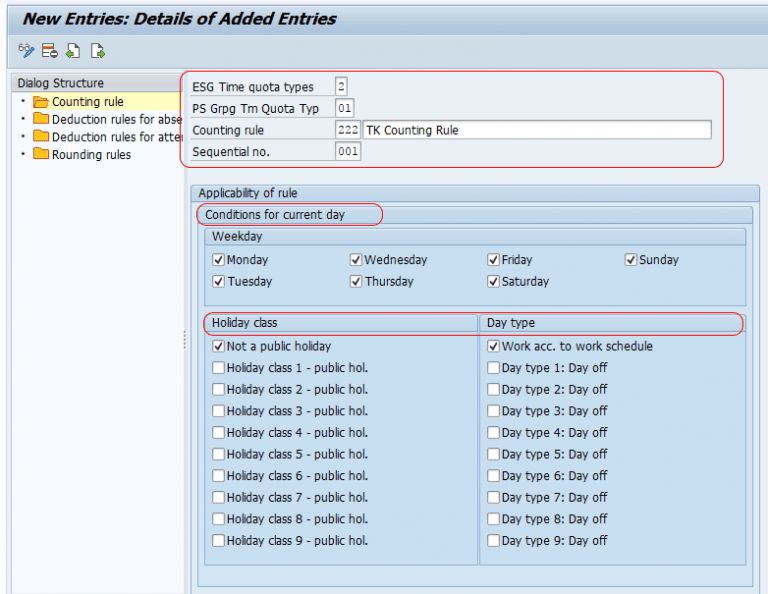Viewport: 768px width, 594px height.
Task: Open the Deduction rules for absences folder icon
Action: pos(41,119)
